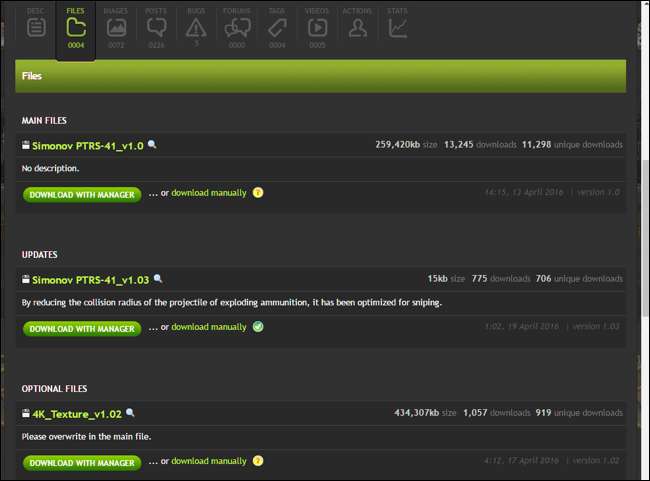Screen dimensions: 650x481
Task: Click yellow status icon for PTRS-41_v1.0 download
Action: pos(258,192)
